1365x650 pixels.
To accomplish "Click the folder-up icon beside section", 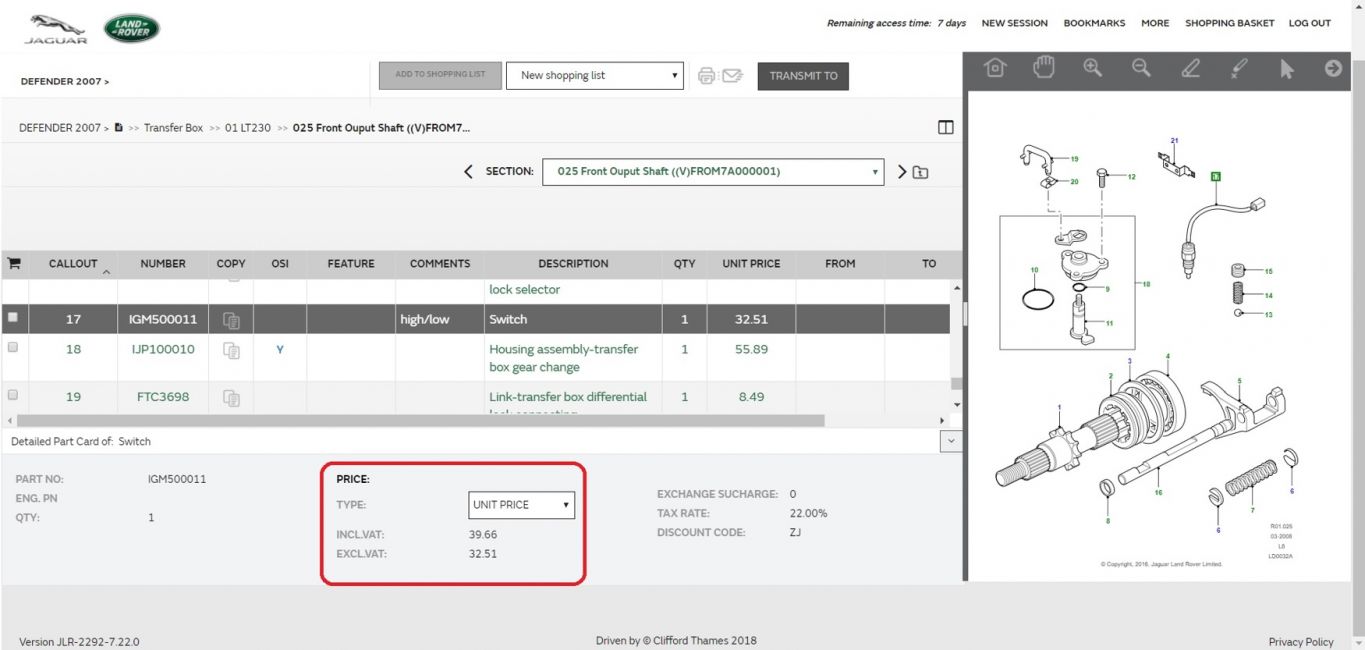I will point(920,172).
